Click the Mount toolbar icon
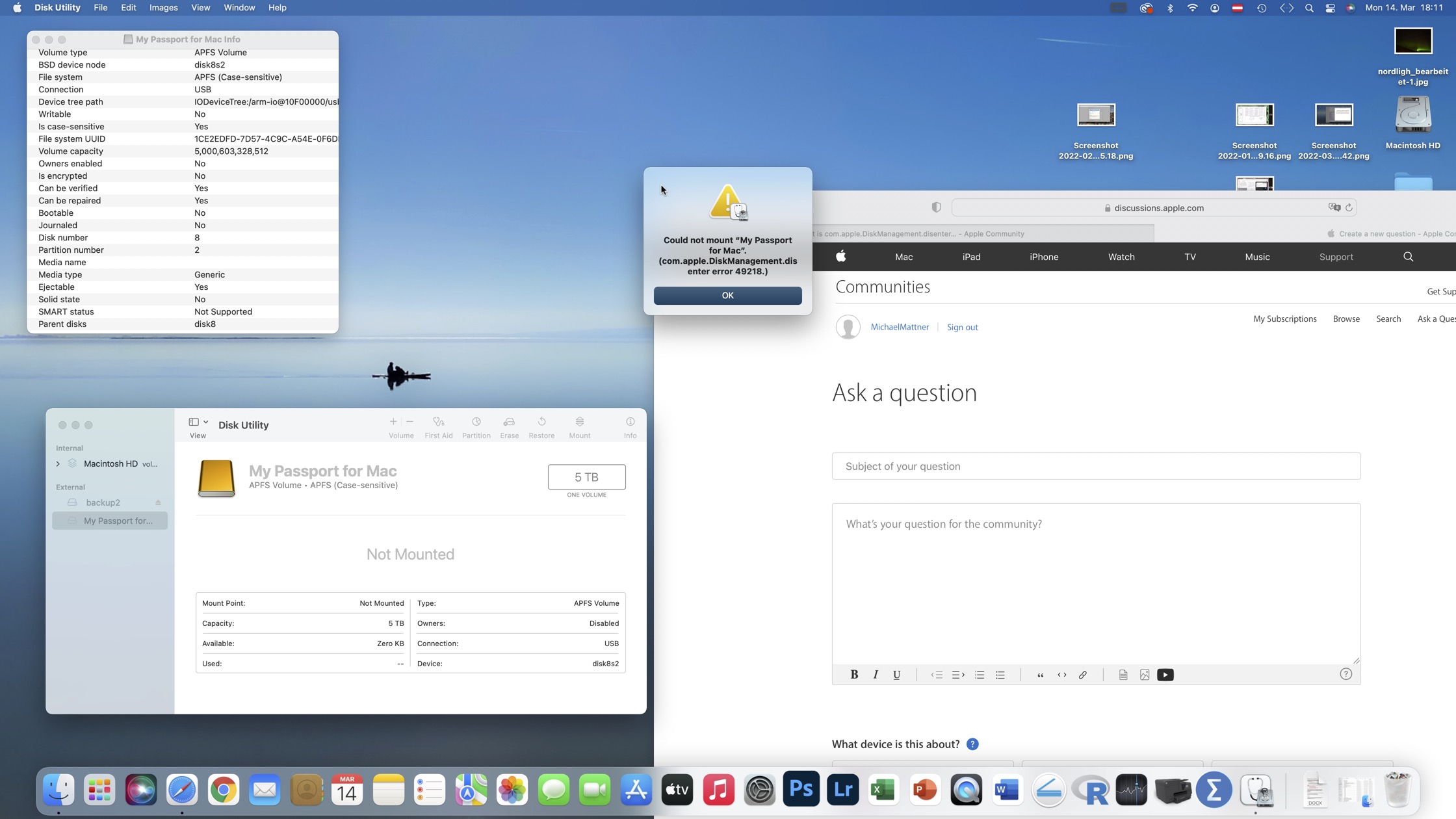Screen dimensions: 1456x819 (x=579, y=426)
